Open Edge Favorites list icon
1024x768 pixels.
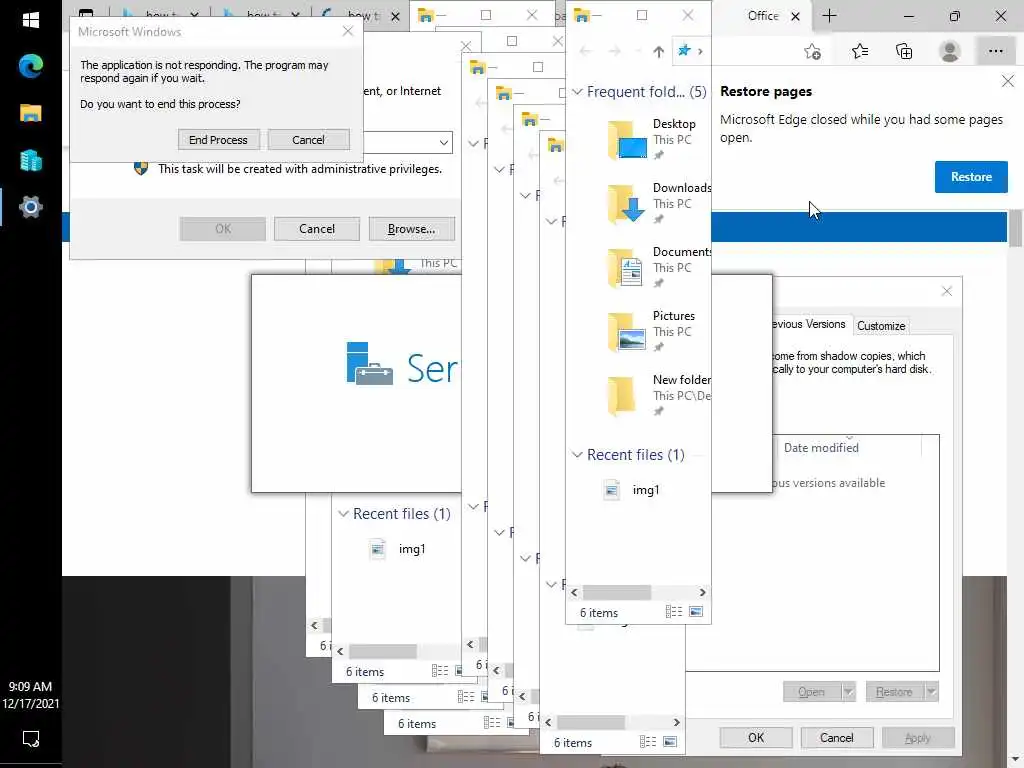(x=859, y=51)
